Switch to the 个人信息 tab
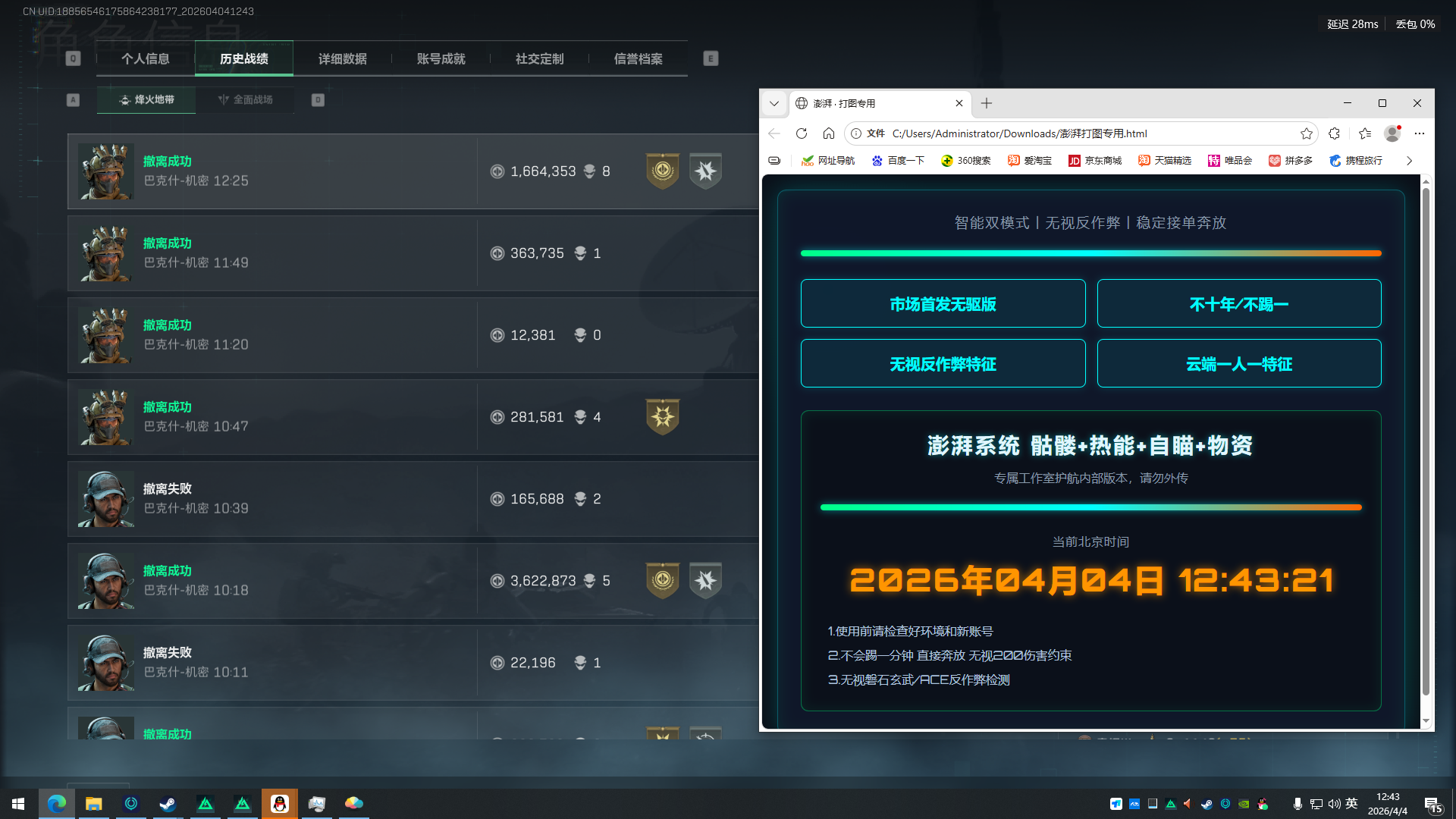 pyautogui.click(x=146, y=59)
